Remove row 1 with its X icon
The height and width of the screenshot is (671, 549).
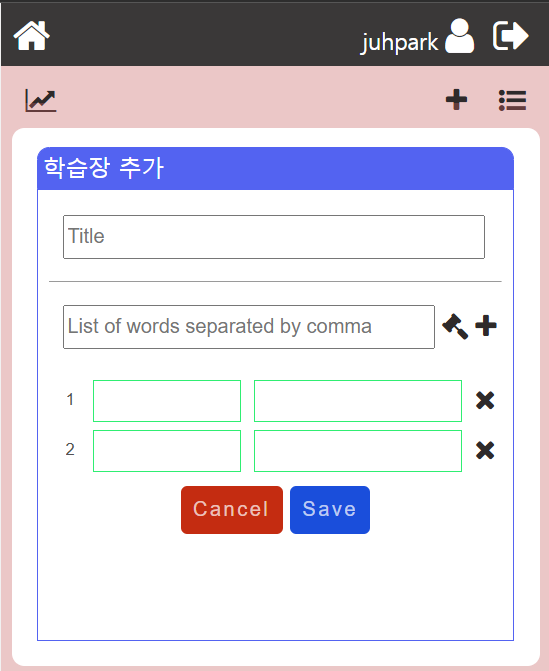click(x=485, y=401)
